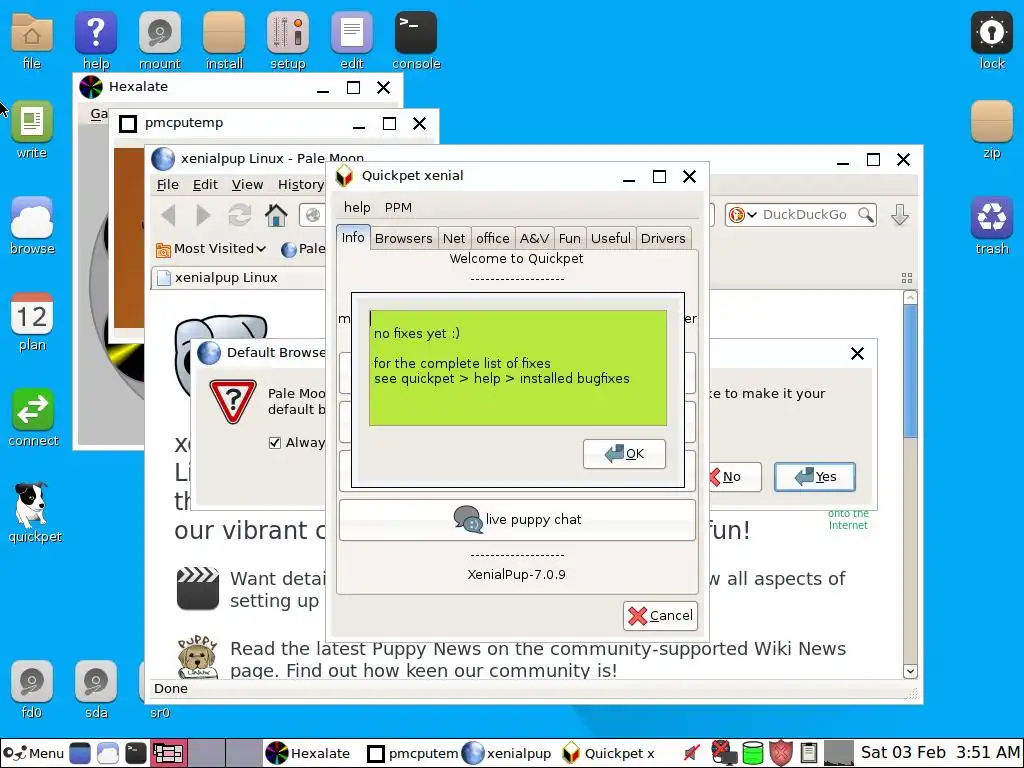1024x768 pixels.
Task: Switch to the Fun tab
Action: (x=569, y=238)
